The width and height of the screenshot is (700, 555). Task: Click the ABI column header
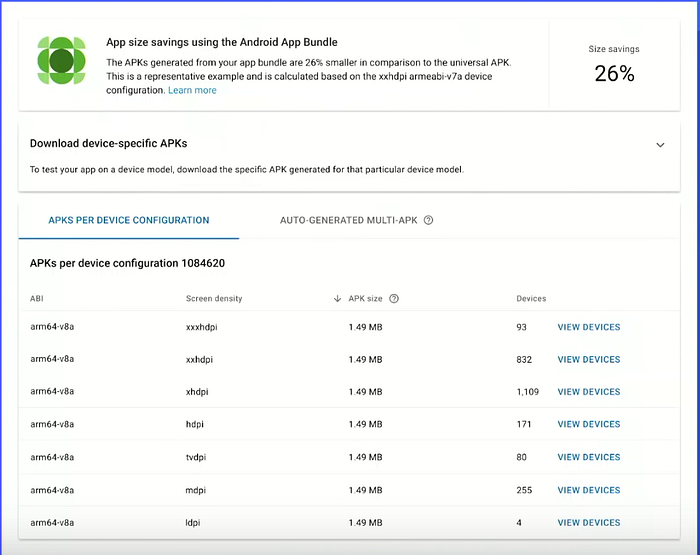[x=37, y=299]
